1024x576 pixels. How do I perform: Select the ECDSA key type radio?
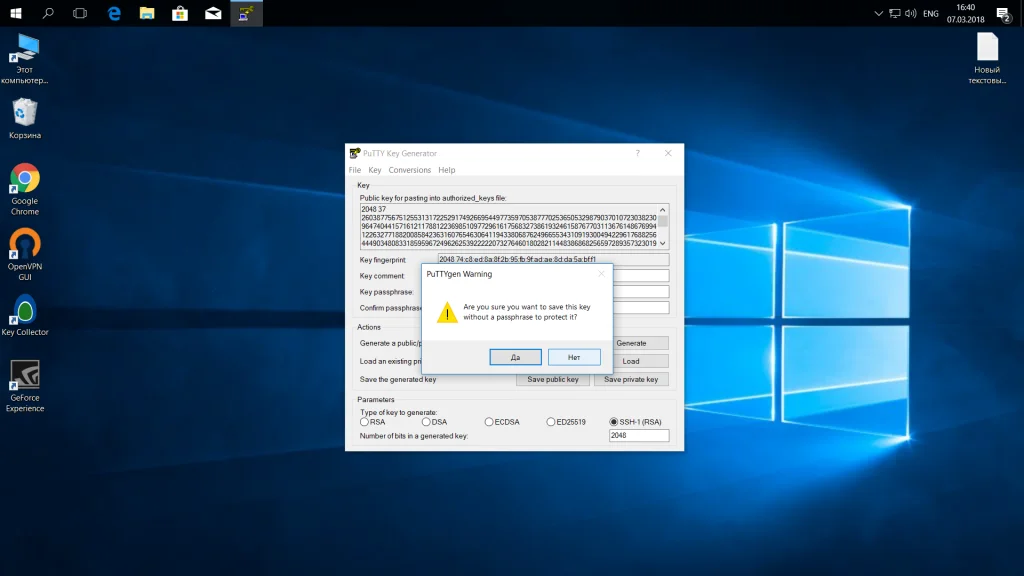click(488, 422)
